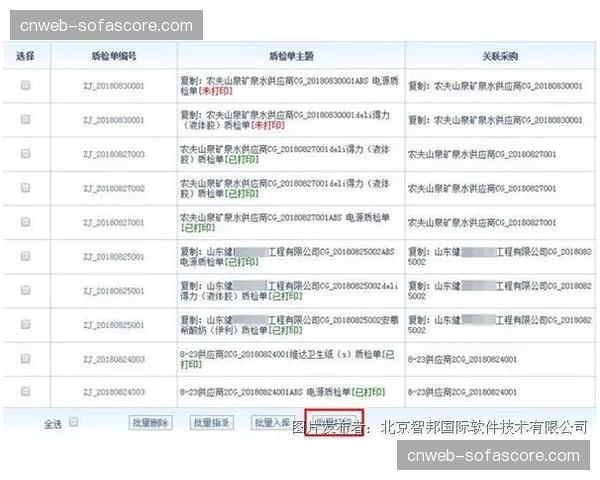Click 关联采购 cell in 维达卫生纸 row
Image resolution: width=600 pixels, height=480 pixels.
(x=462, y=359)
